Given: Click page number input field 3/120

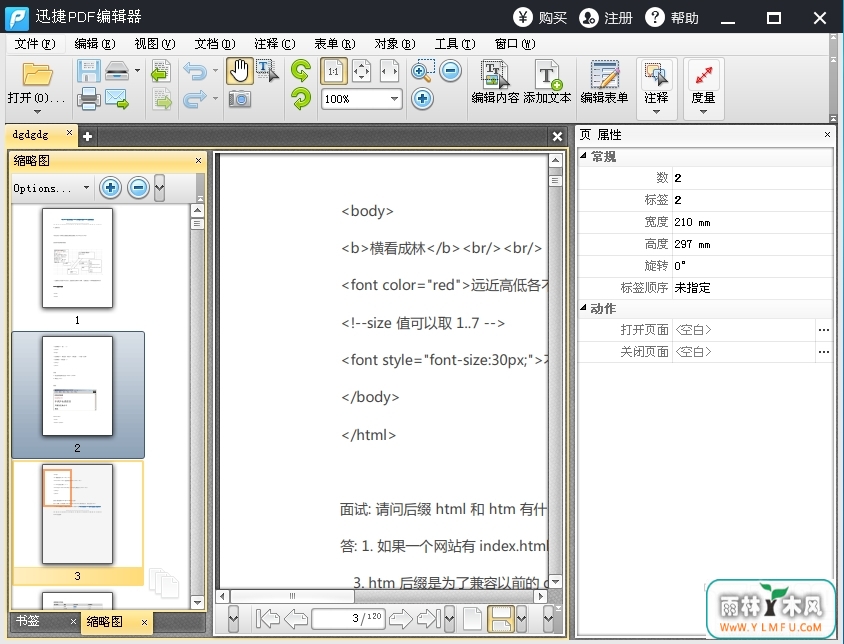Looking at the screenshot, I should tap(348, 619).
